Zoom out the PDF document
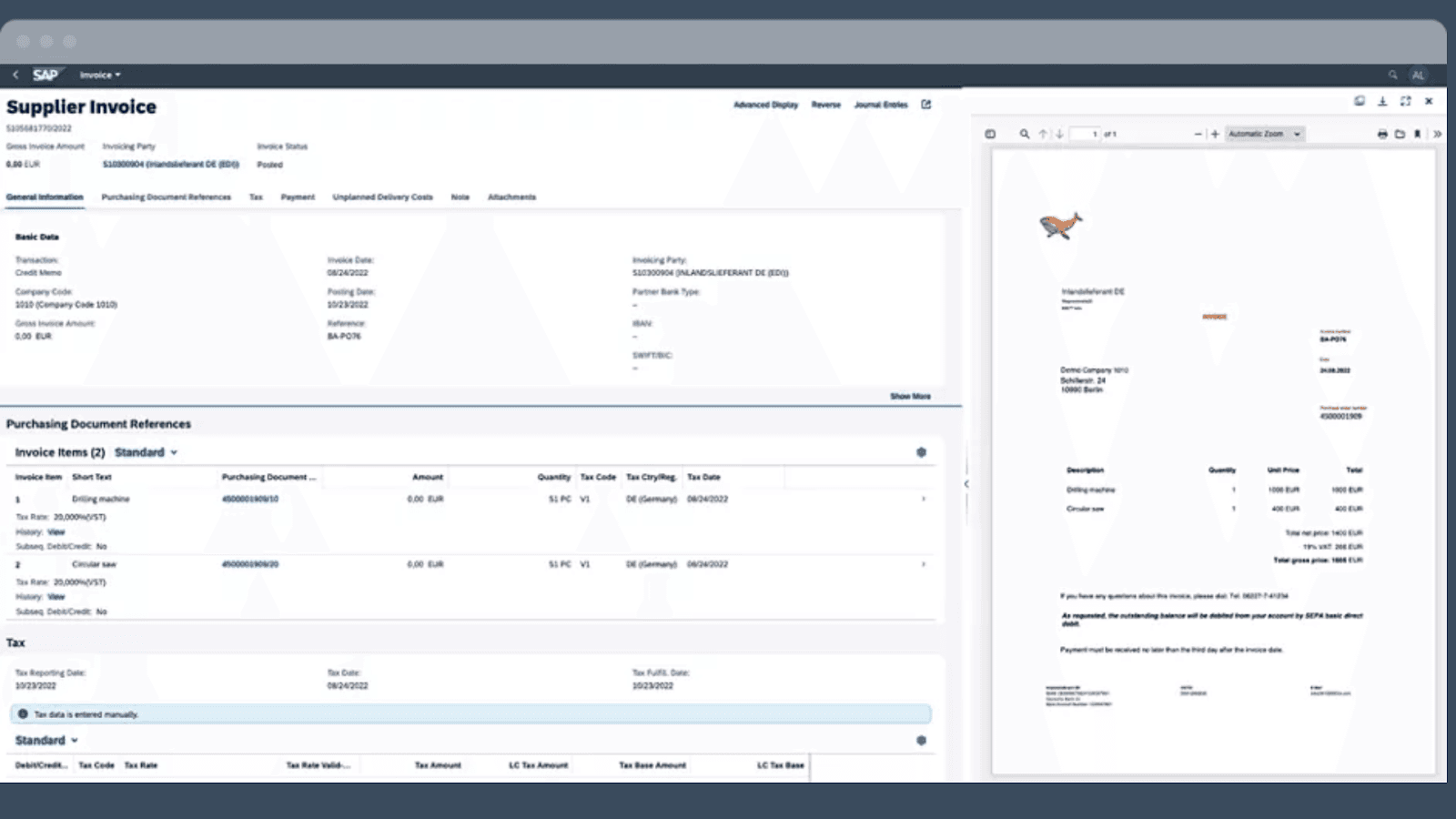1456x819 pixels. click(x=1198, y=134)
